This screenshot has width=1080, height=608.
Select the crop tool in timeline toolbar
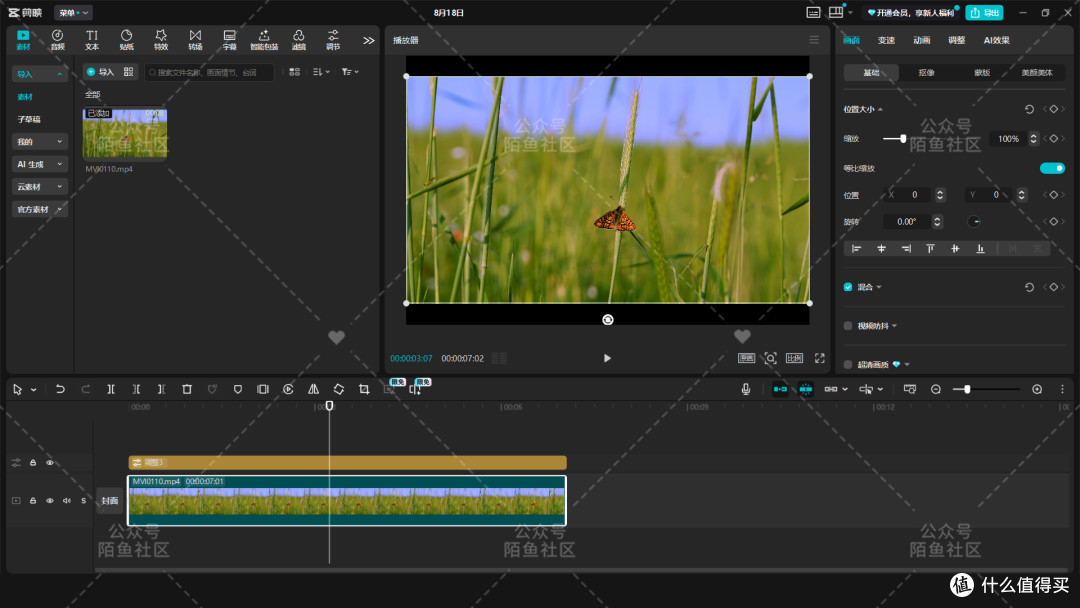pyautogui.click(x=364, y=389)
